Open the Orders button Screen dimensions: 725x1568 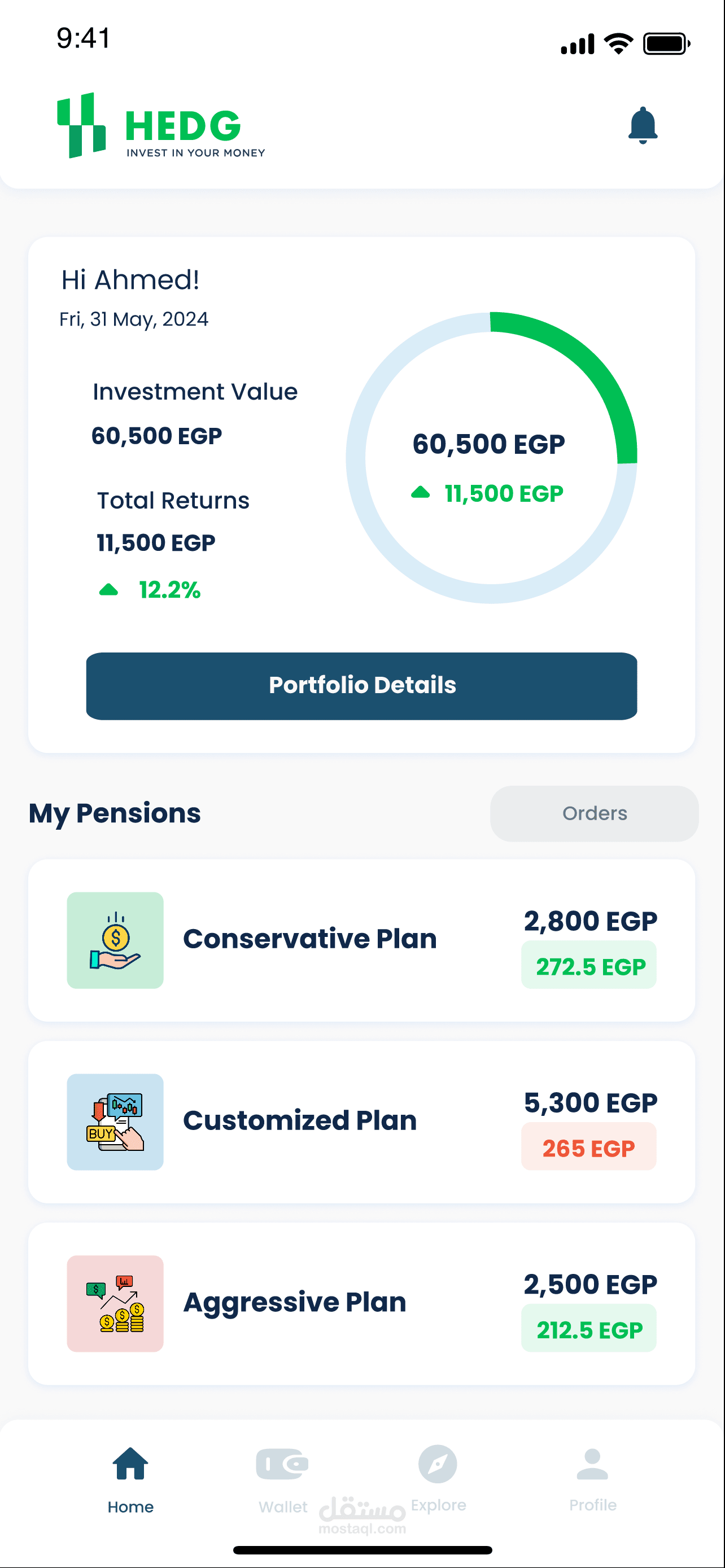[x=594, y=813]
